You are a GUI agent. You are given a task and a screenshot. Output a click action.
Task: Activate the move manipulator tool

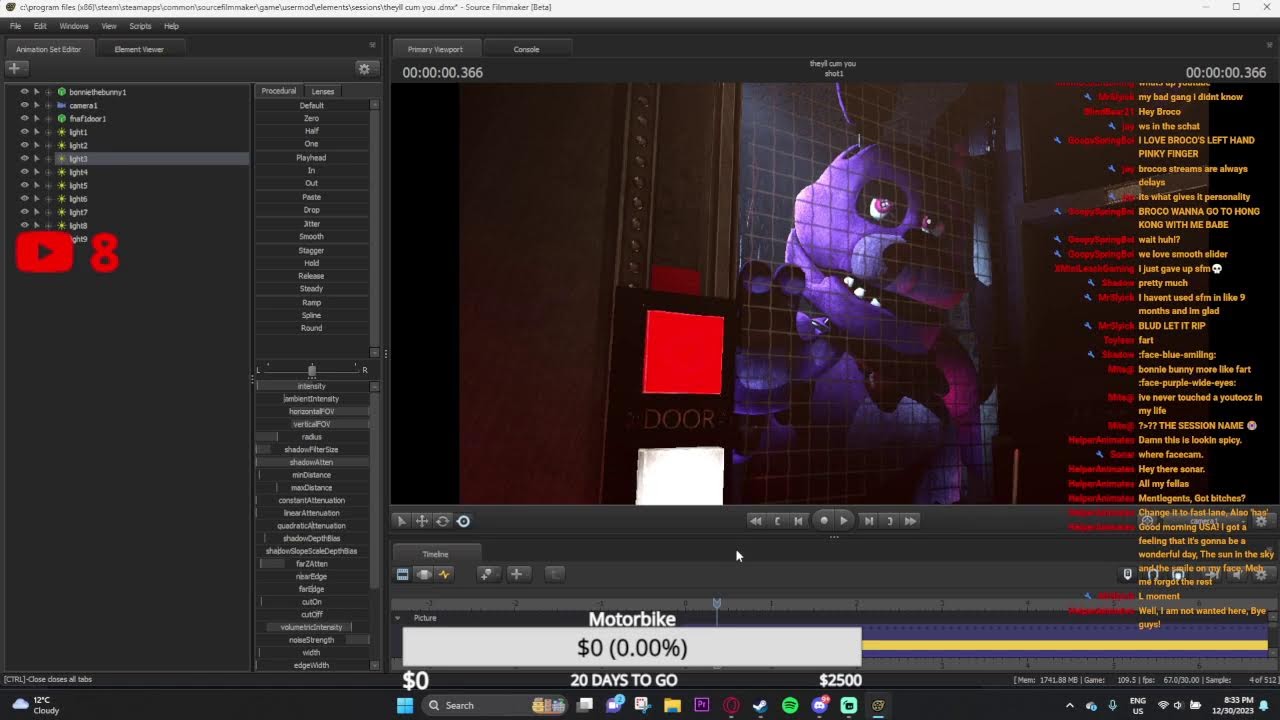(x=422, y=521)
